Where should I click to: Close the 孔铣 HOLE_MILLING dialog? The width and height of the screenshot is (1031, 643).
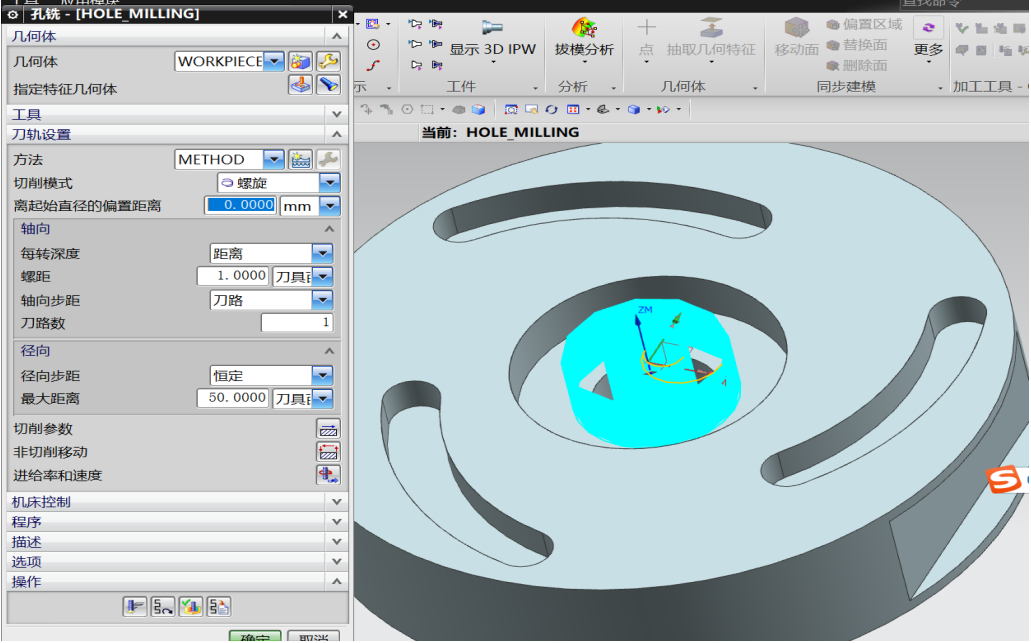pyautogui.click(x=342, y=14)
